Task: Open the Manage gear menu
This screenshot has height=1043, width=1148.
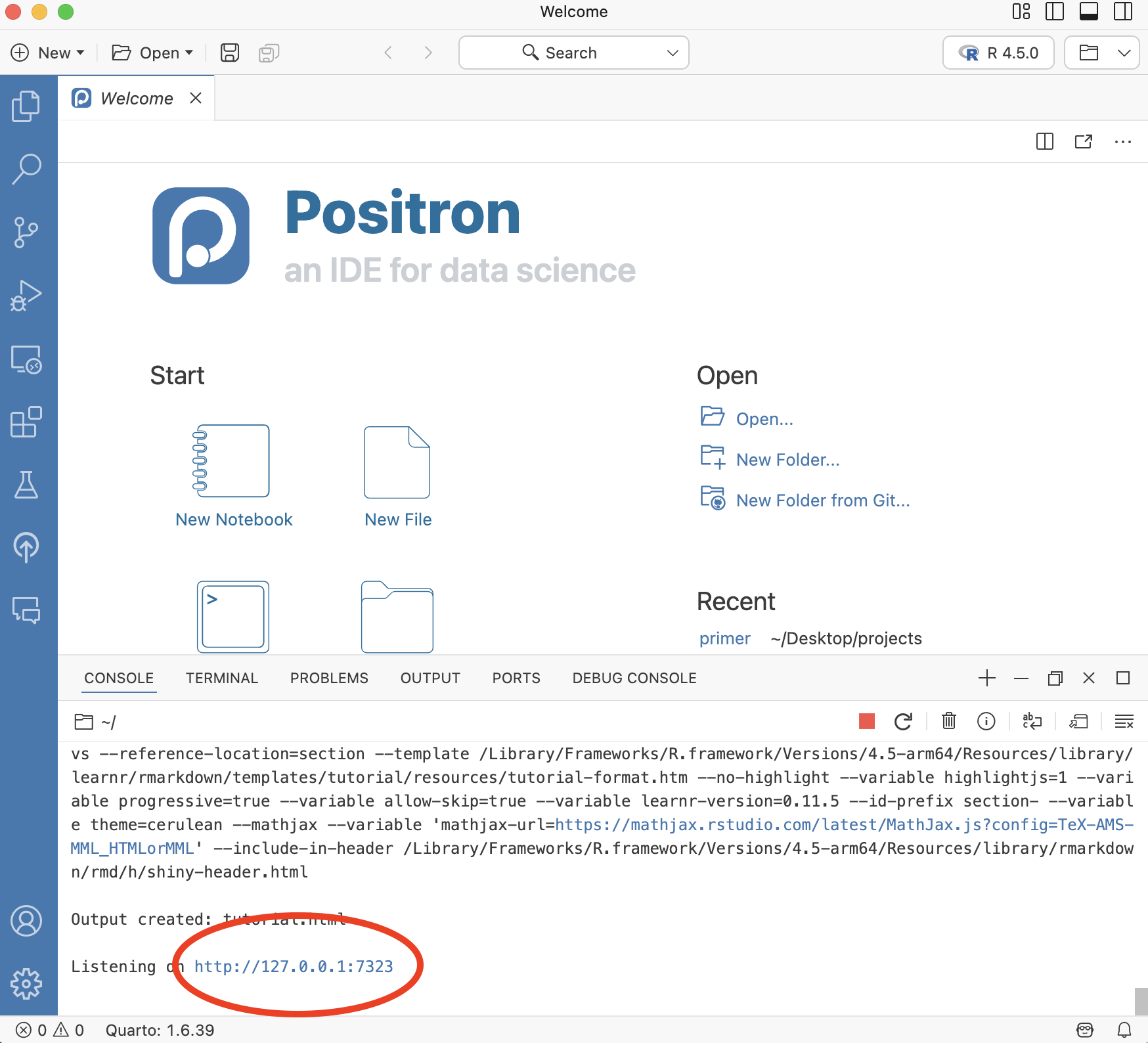Action: coord(26,983)
